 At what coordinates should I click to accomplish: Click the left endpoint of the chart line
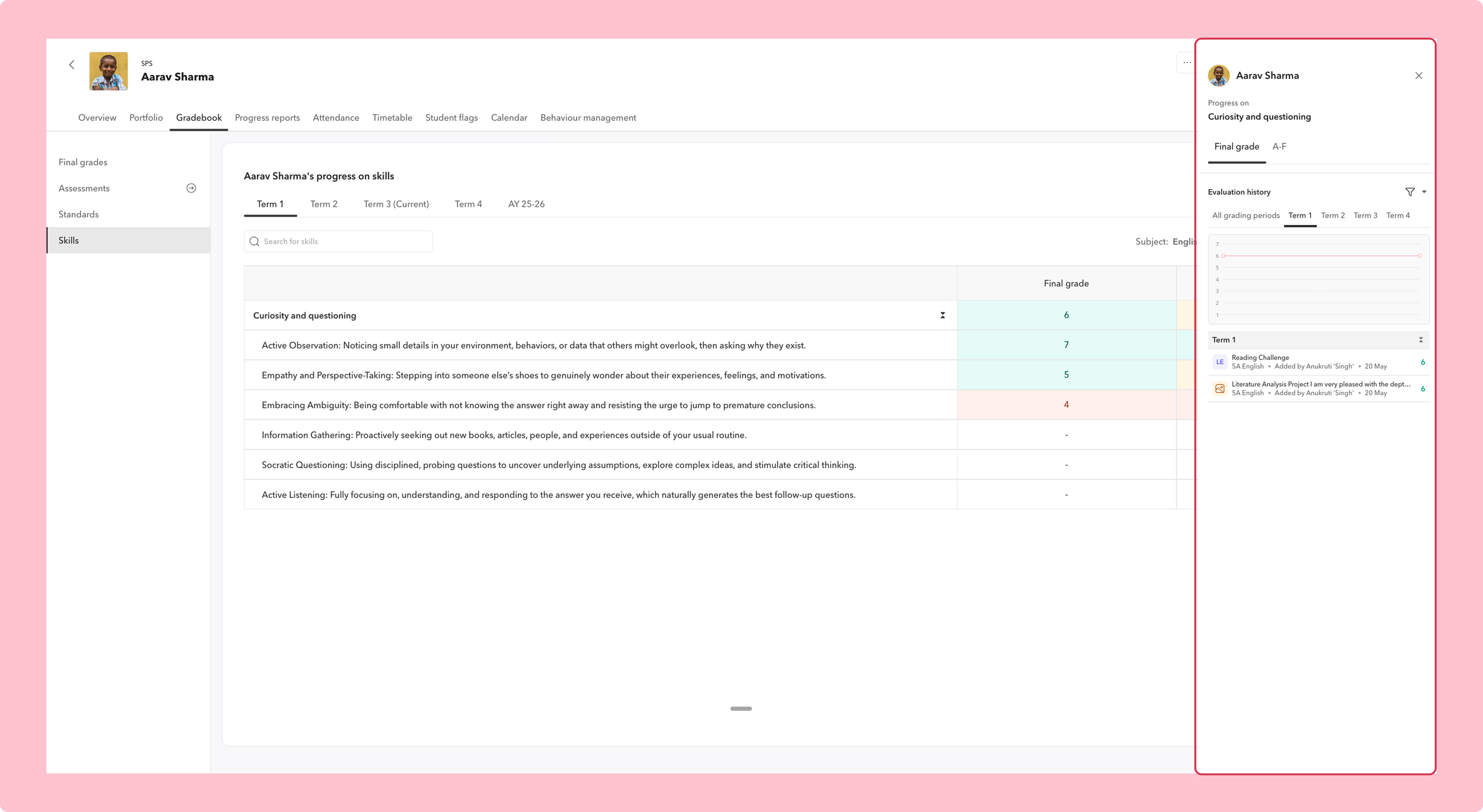pos(1223,256)
